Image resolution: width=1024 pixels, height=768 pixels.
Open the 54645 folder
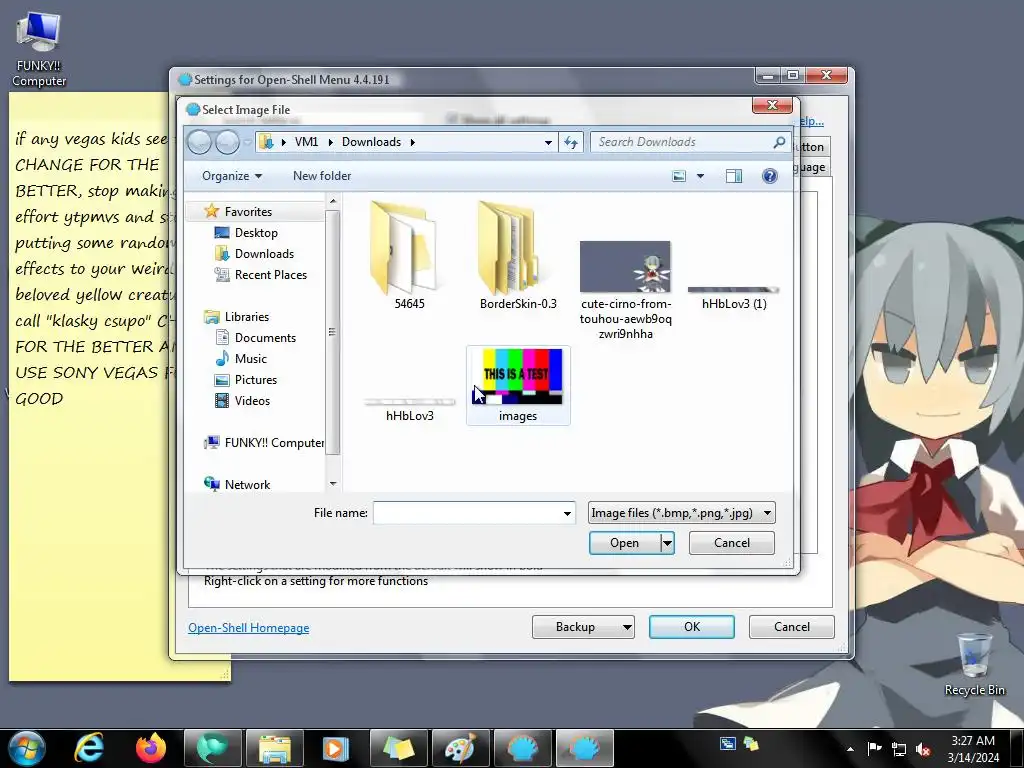[x=409, y=255]
